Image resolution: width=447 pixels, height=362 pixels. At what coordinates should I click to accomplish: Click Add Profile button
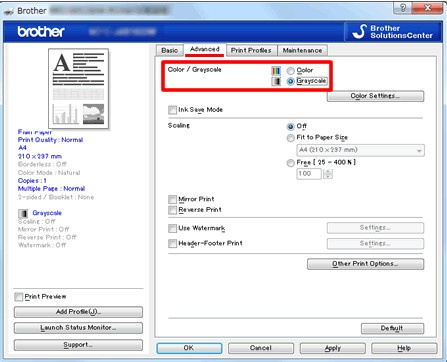(x=78, y=312)
